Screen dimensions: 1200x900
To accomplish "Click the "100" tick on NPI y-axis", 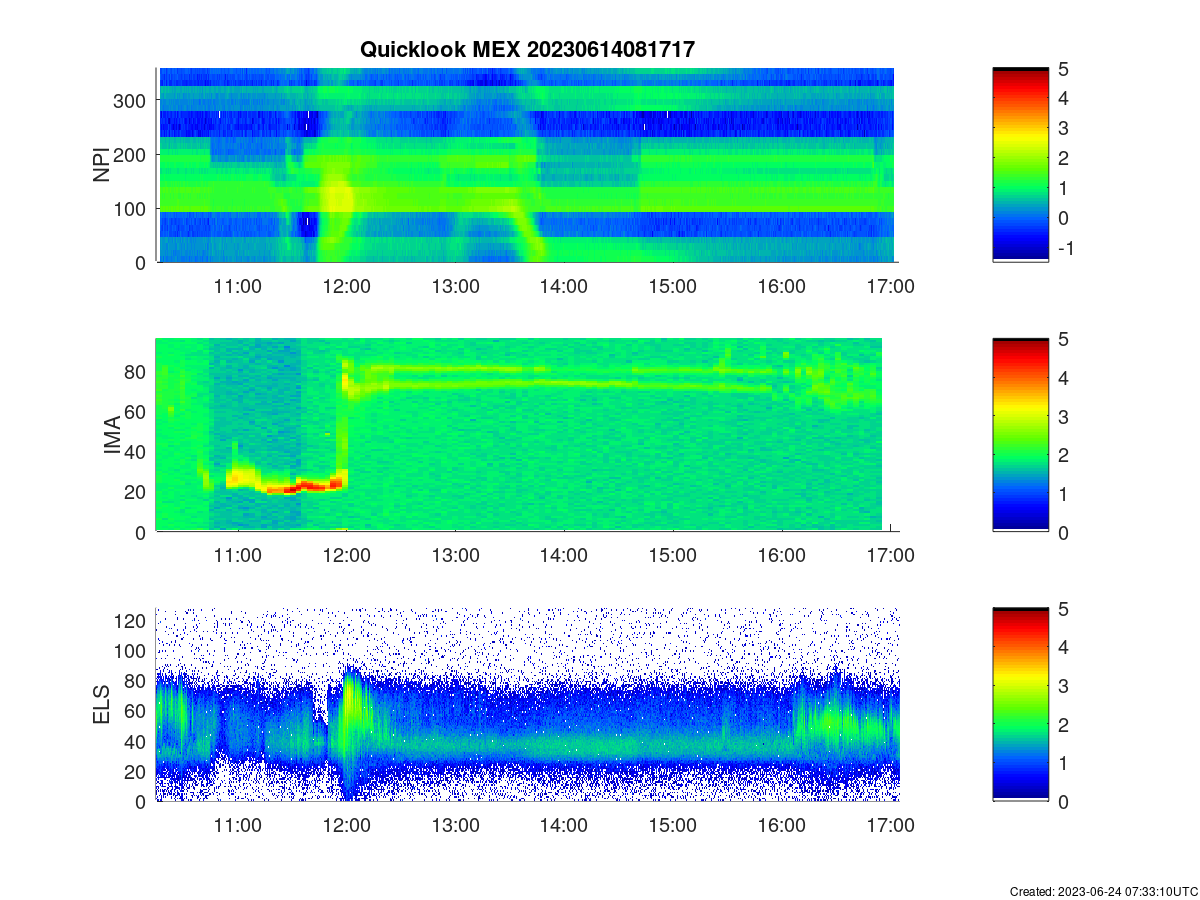I will [131, 208].
